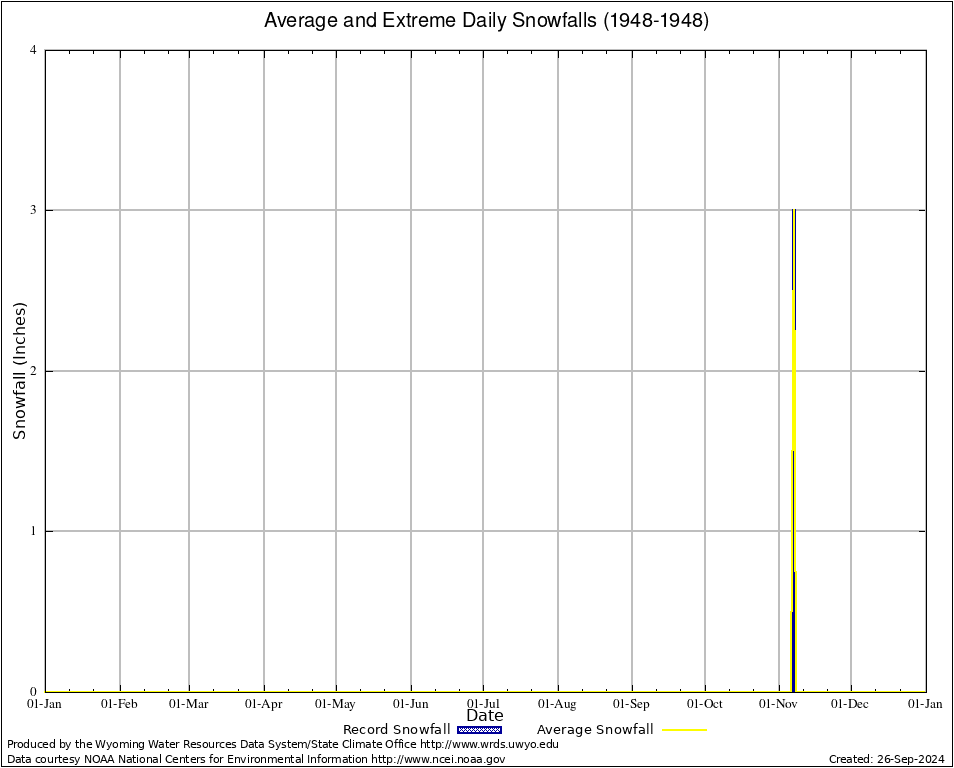Select the 'Snowfall (Inches)' y-axis label

20,371
